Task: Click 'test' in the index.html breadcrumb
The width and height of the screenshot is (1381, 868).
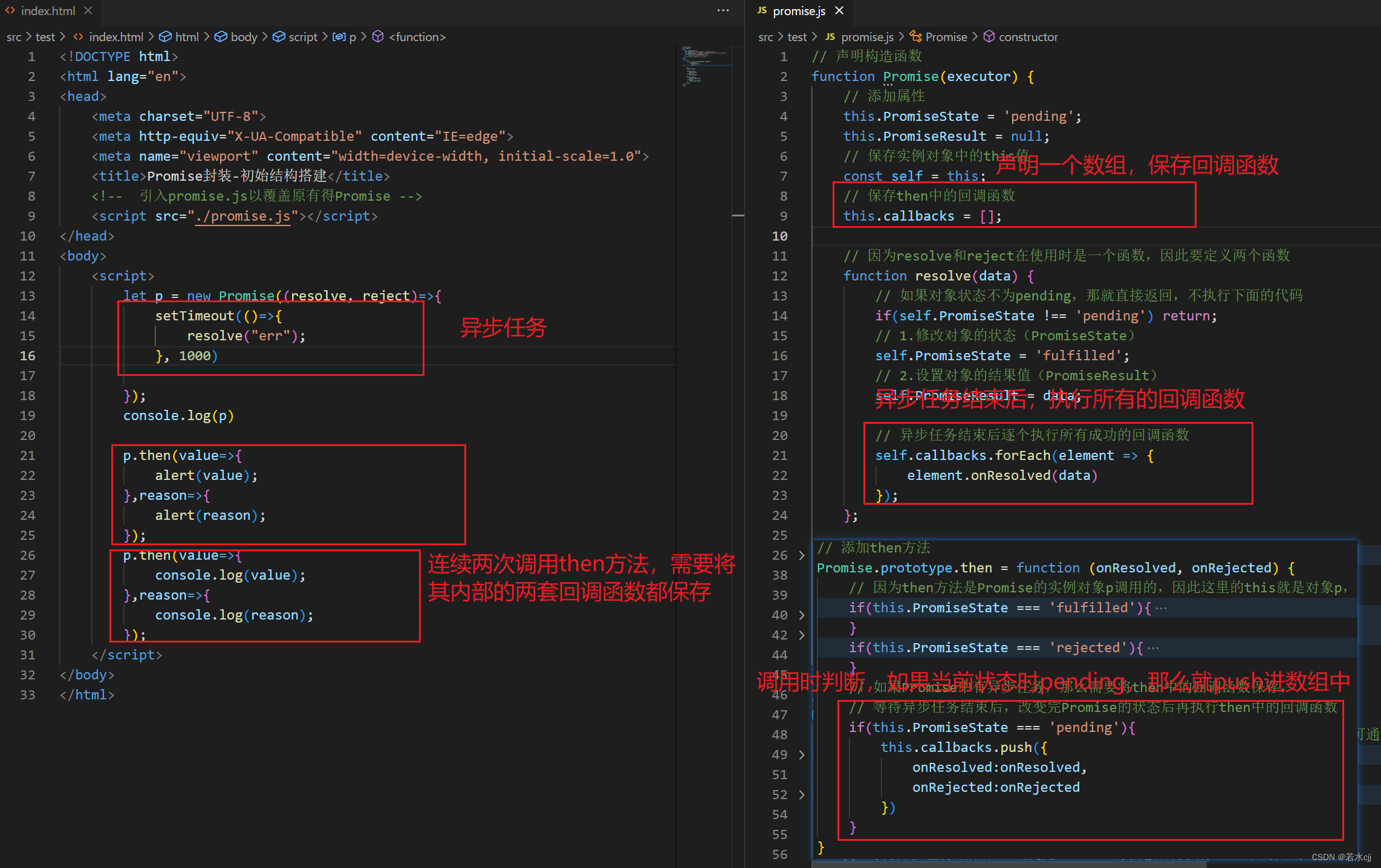Action: [x=45, y=37]
